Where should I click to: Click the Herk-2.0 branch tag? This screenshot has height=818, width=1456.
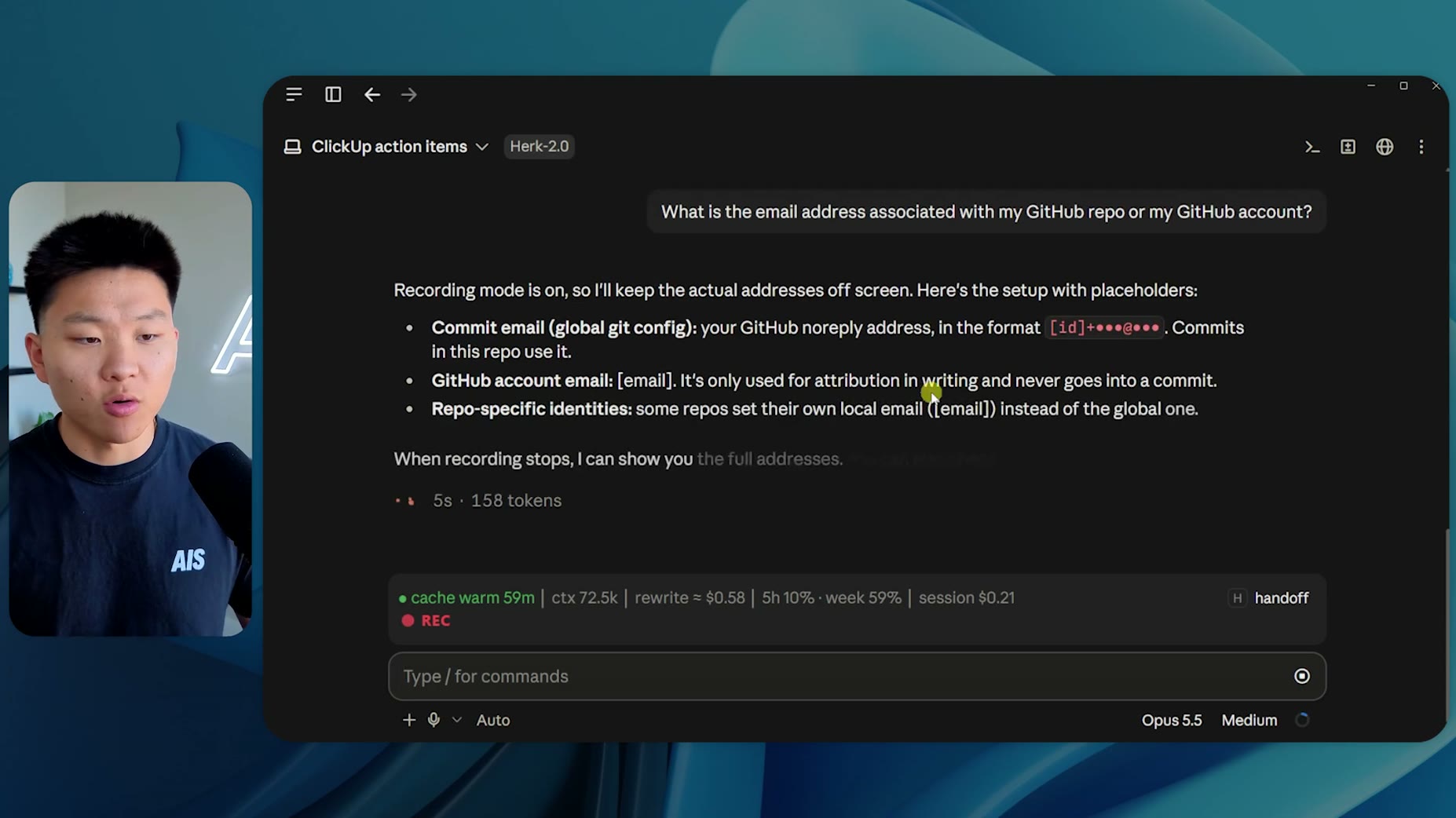[x=539, y=147]
